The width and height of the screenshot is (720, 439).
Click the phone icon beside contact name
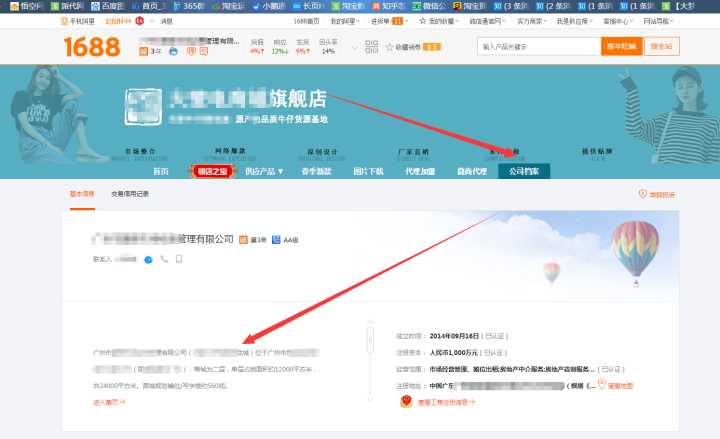coord(164,259)
